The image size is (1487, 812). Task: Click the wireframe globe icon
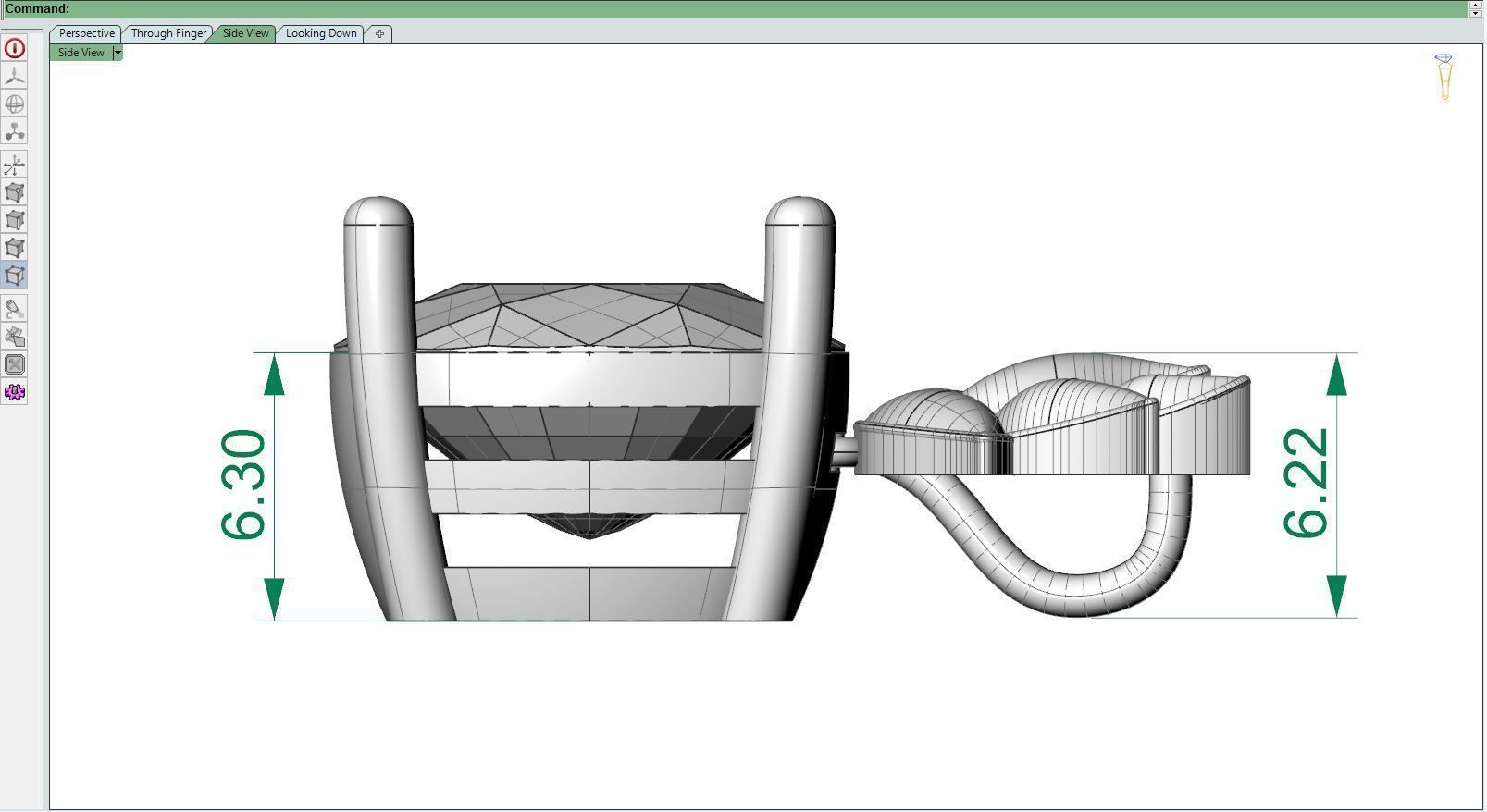pyautogui.click(x=15, y=104)
